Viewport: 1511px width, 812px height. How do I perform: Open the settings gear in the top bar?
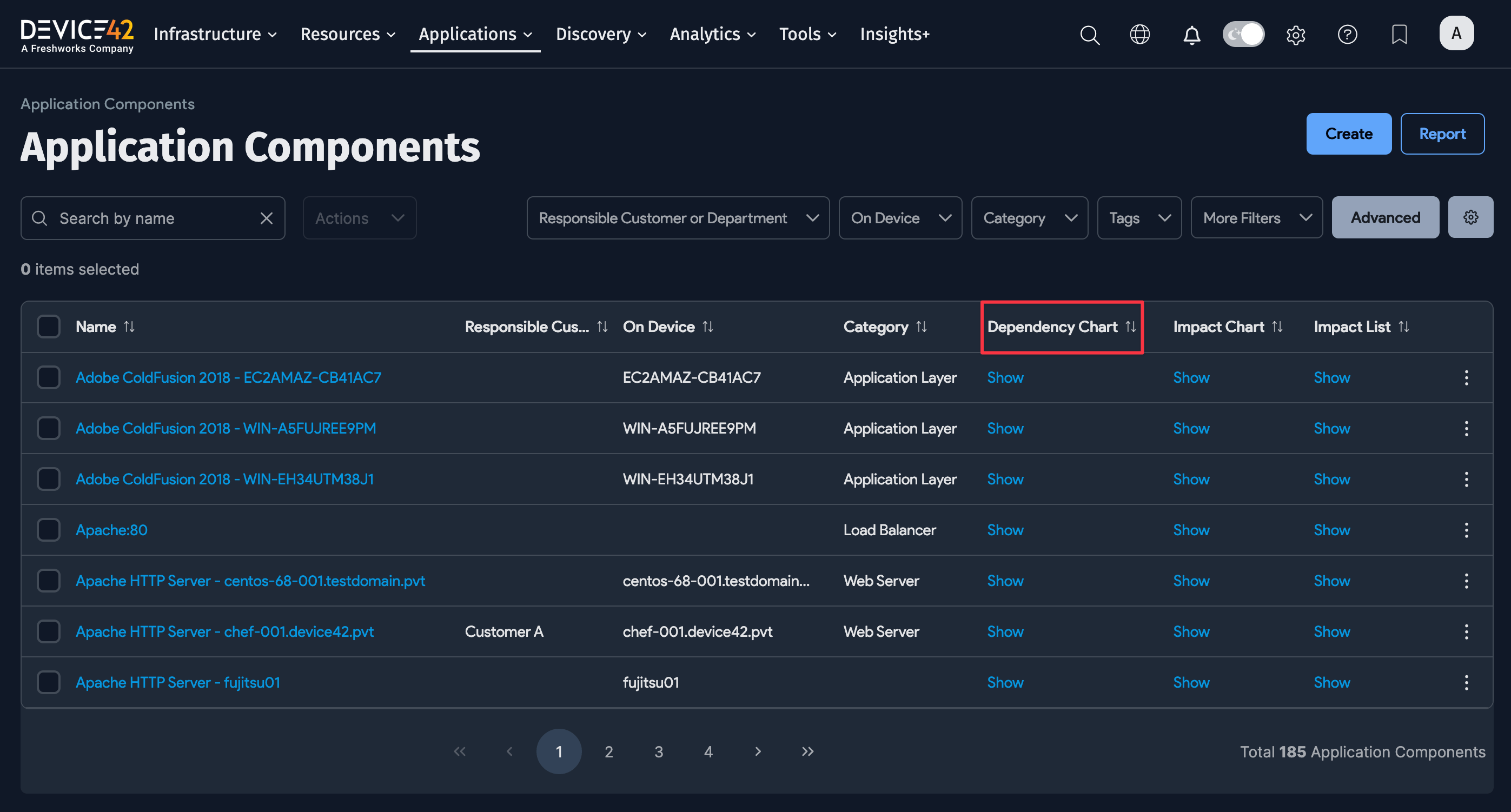tap(1296, 35)
